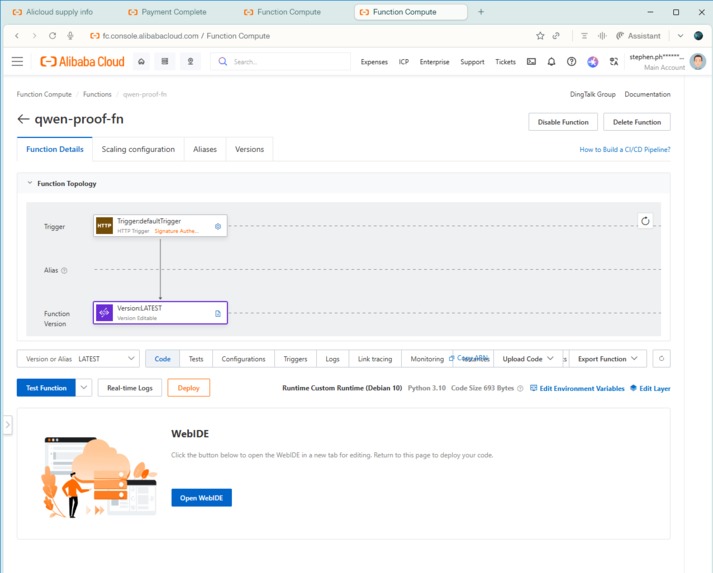
Task: Focus the console search box
Action: click(281, 61)
